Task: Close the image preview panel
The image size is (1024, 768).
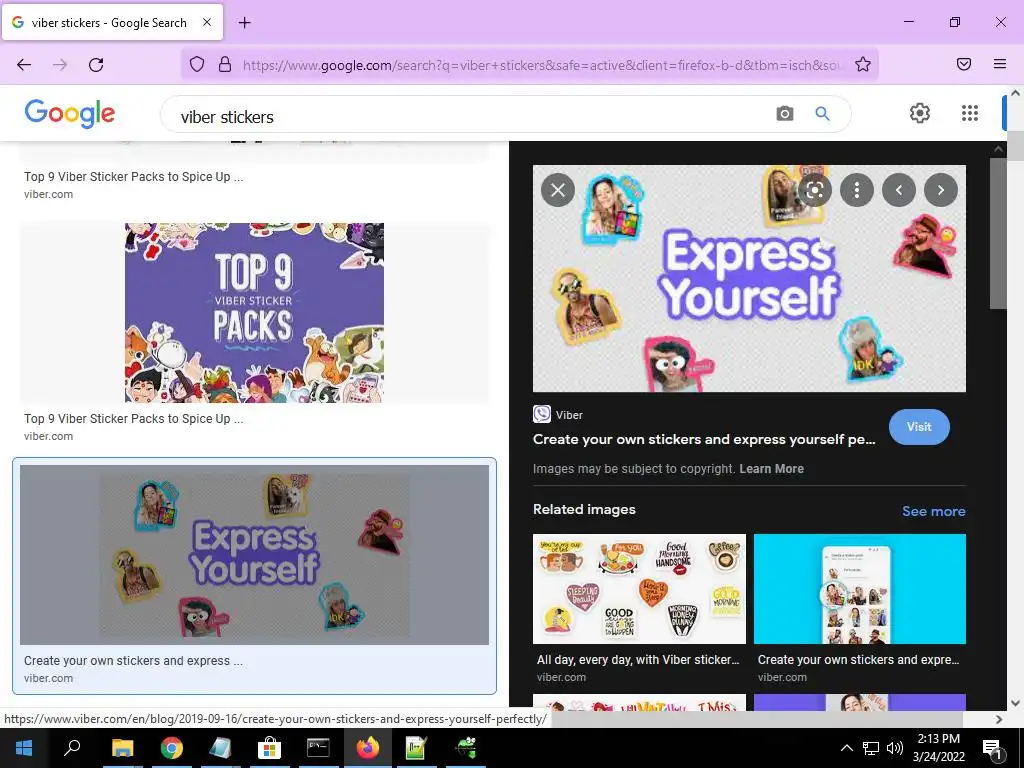Action: click(x=558, y=190)
